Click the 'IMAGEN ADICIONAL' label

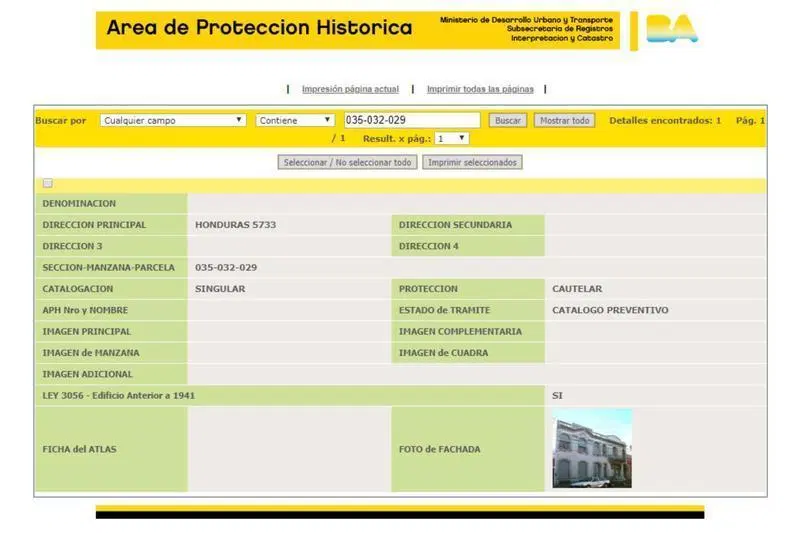[87, 374]
